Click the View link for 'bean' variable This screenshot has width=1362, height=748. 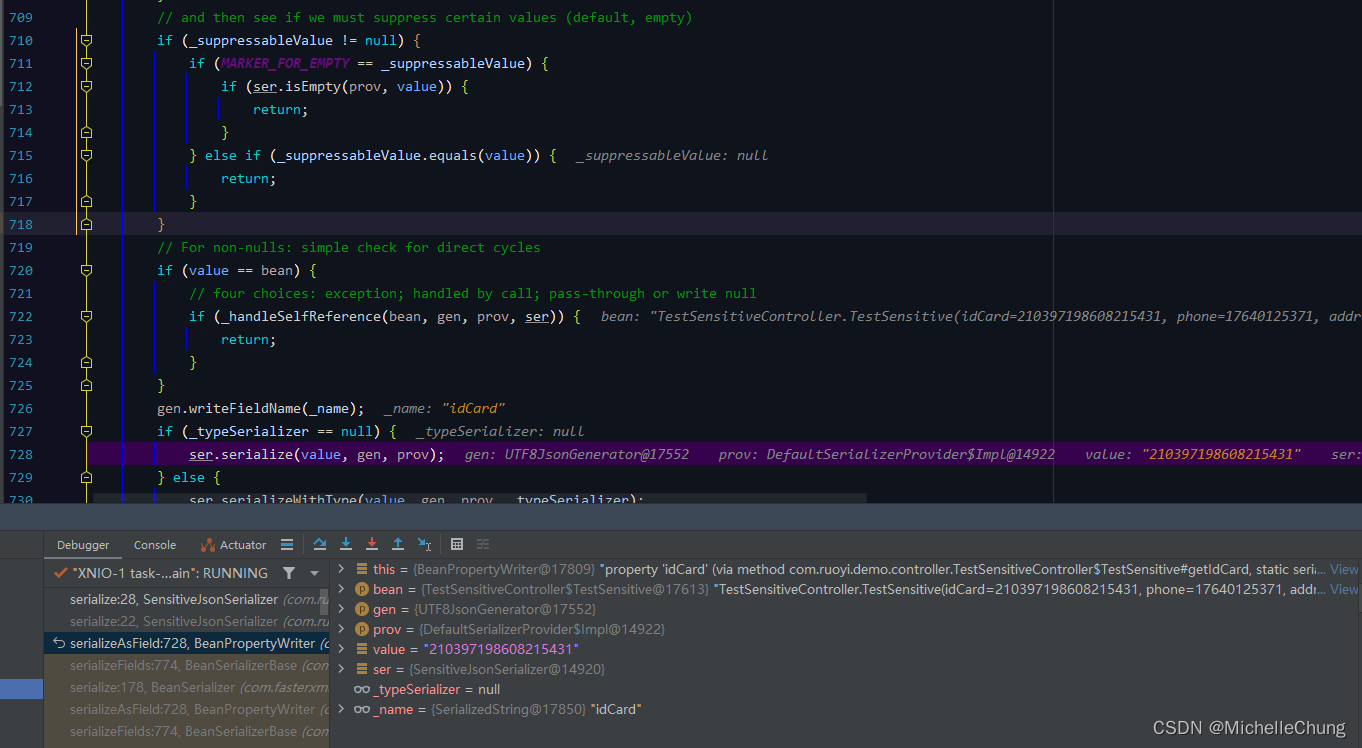coord(1344,589)
